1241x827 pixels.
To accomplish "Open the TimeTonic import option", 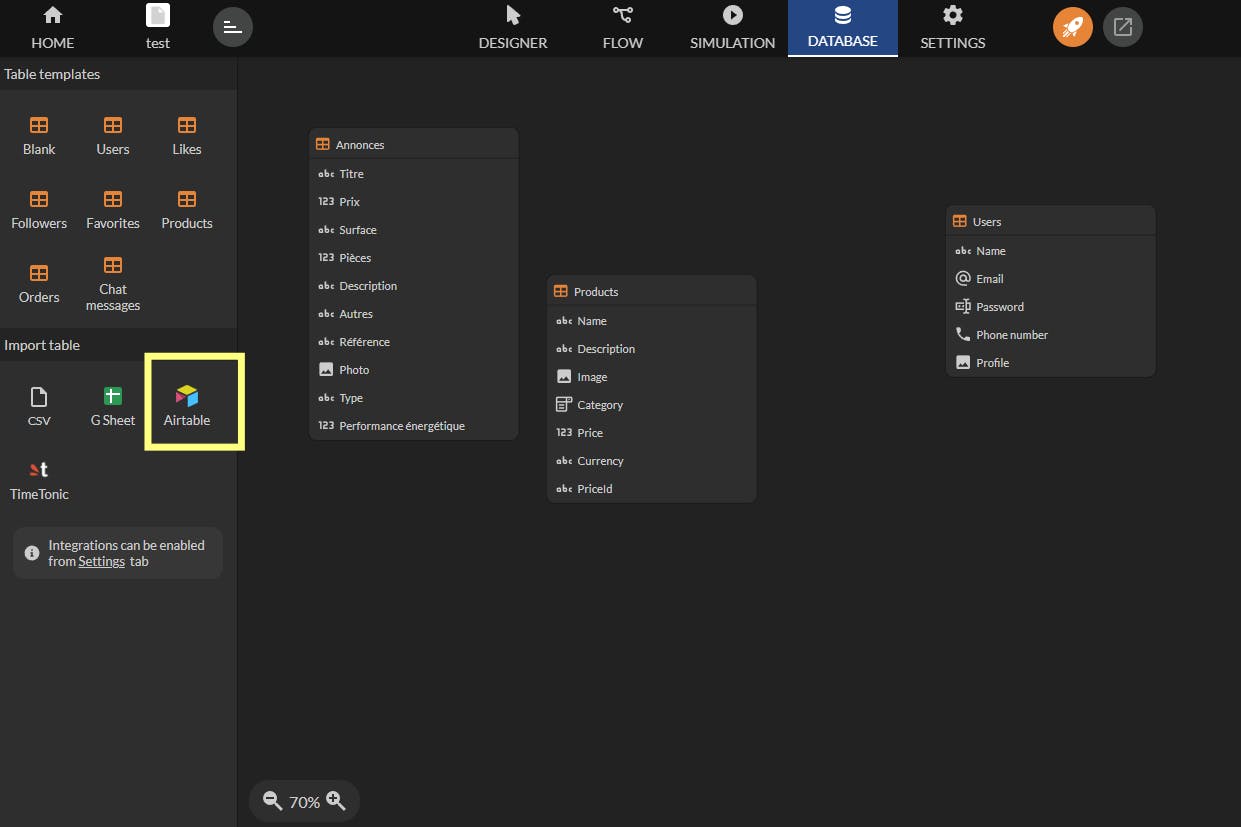I will click(x=39, y=480).
